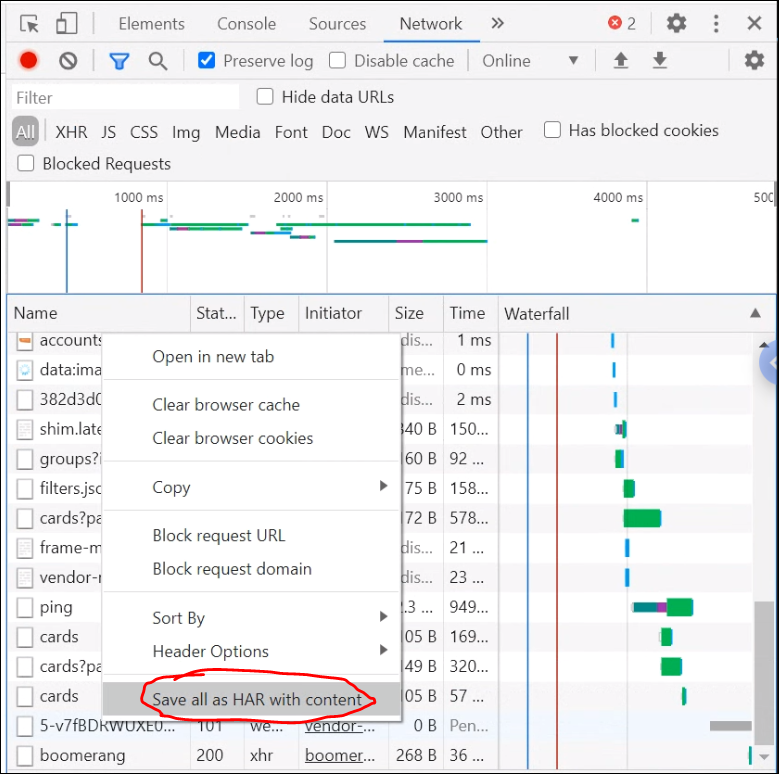The image size is (779, 774).
Task: Show more tabs with the double chevron
Action: pos(497,23)
